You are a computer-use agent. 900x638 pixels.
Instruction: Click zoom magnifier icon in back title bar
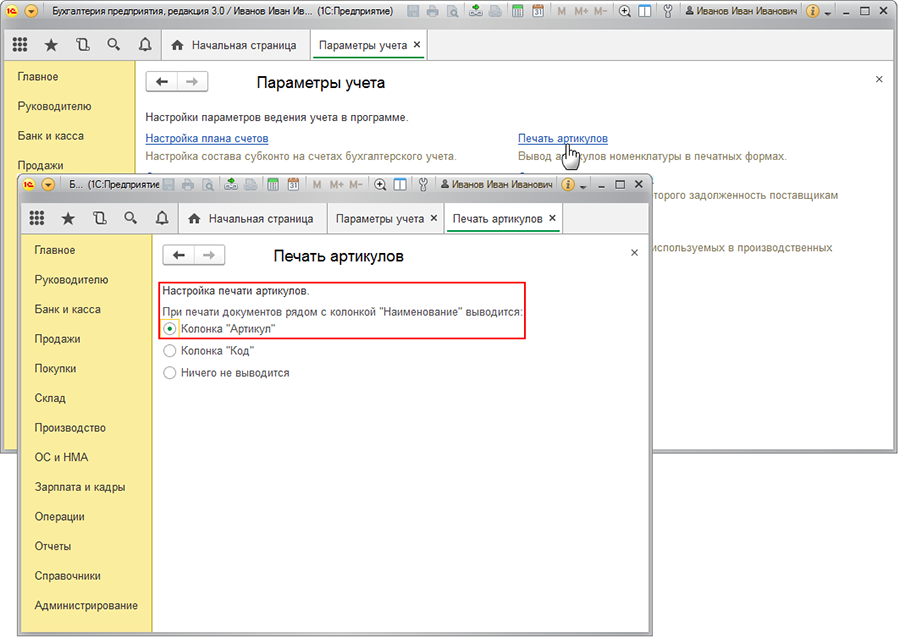pyautogui.click(x=624, y=11)
